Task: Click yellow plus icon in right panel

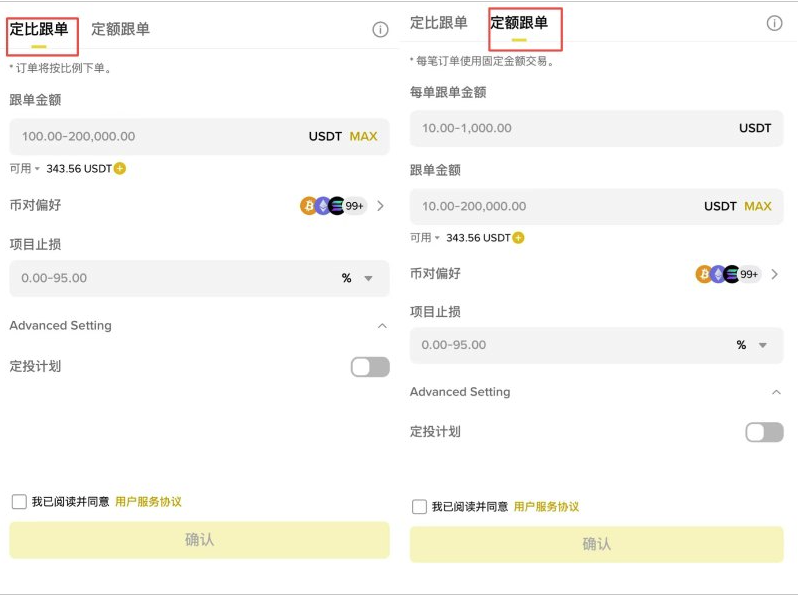Action: (518, 238)
